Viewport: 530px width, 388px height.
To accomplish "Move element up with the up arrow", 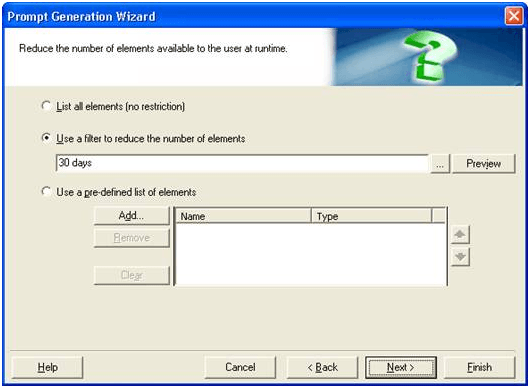I will pos(460,235).
